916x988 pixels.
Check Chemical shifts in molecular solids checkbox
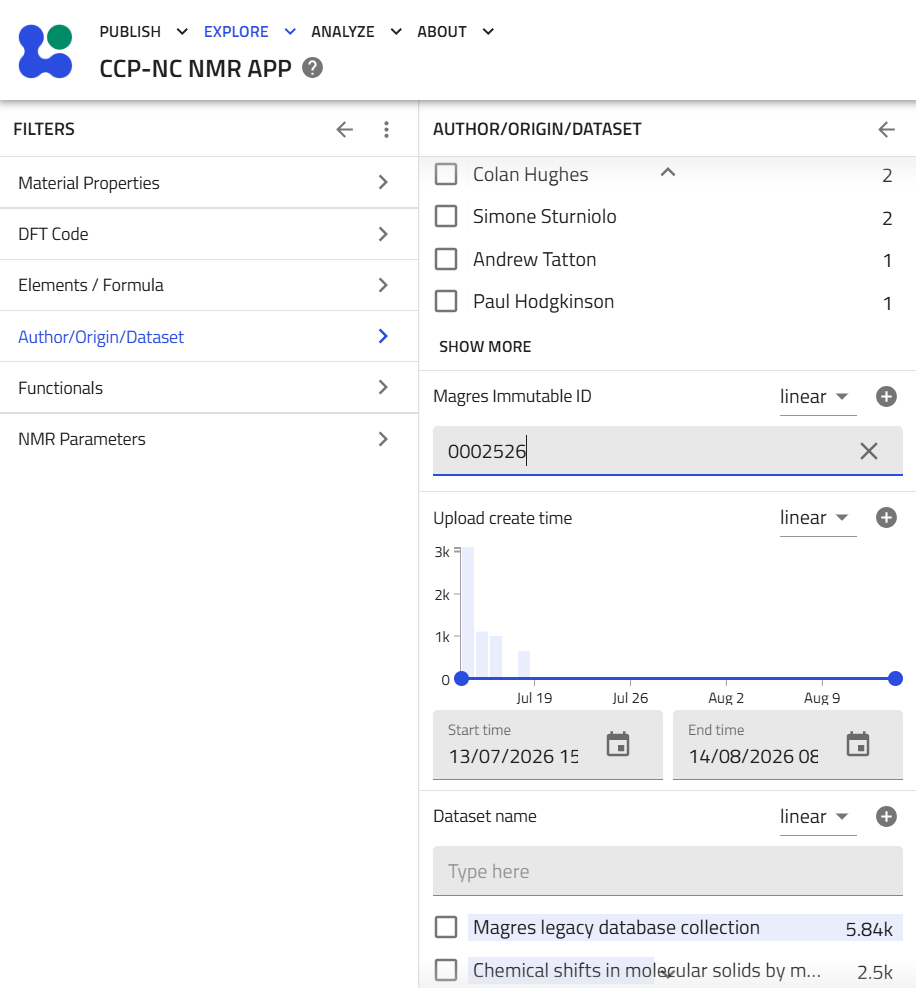click(x=446, y=970)
